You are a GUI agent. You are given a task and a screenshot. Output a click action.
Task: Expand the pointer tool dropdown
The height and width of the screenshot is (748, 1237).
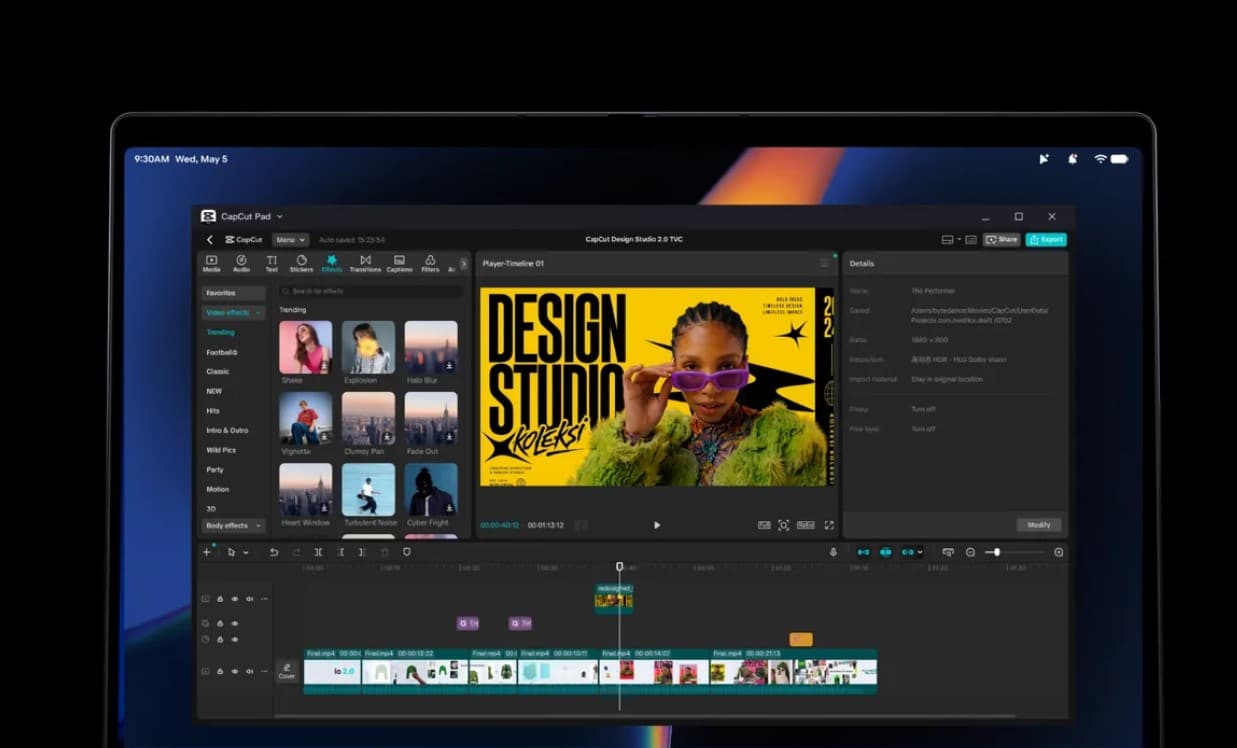(x=246, y=552)
